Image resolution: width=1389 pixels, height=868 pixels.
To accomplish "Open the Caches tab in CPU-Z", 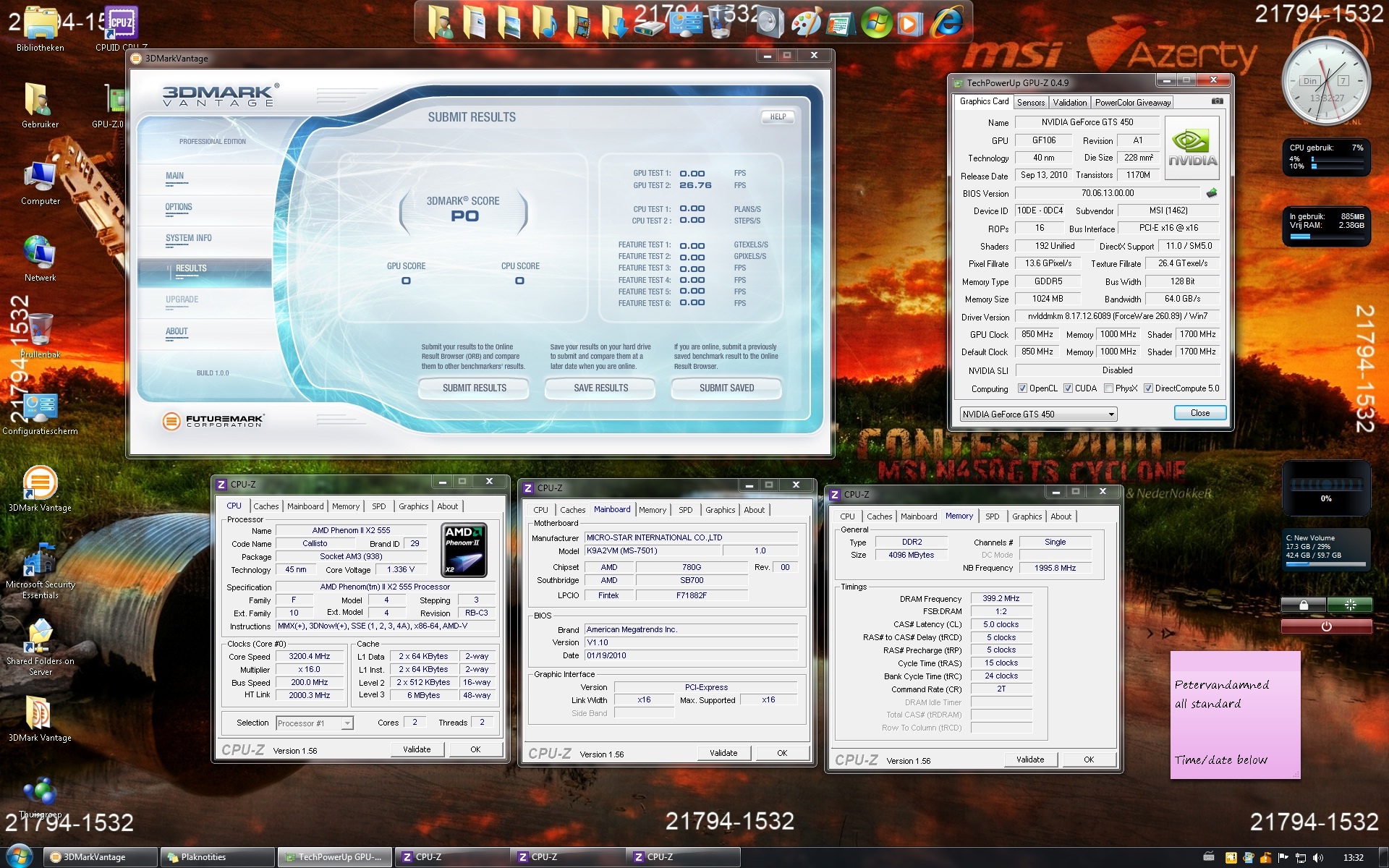I will 266,506.
